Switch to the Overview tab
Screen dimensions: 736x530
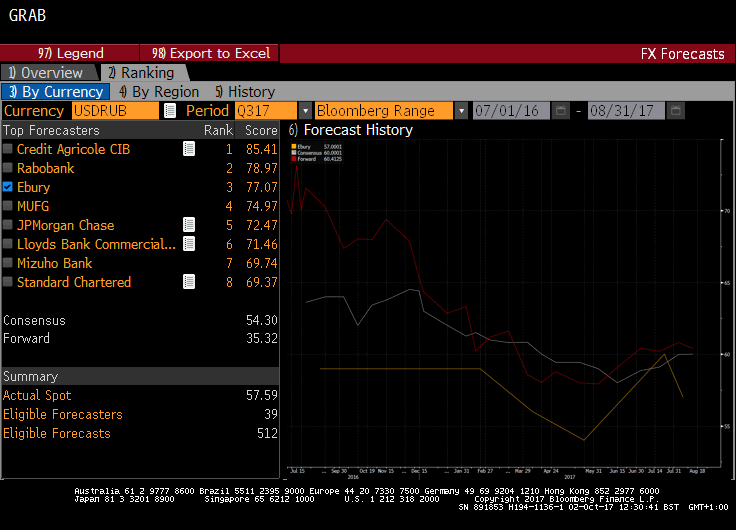[x=49, y=73]
